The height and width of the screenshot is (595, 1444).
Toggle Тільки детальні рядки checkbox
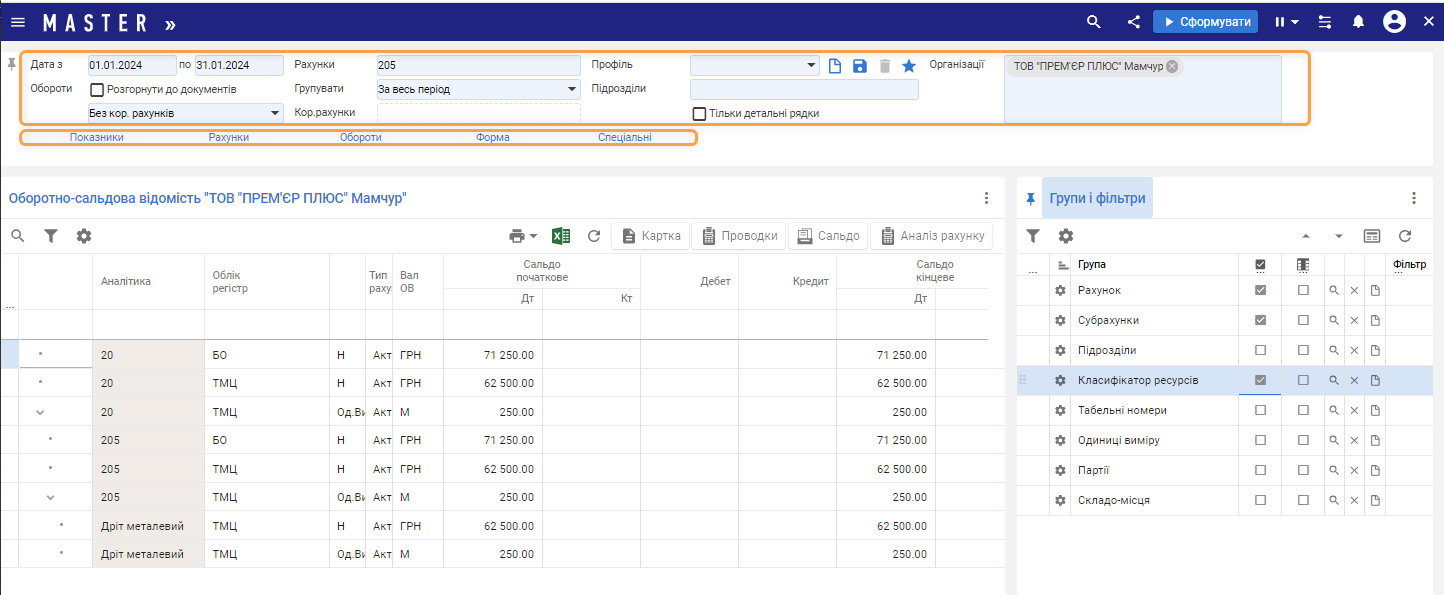(700, 113)
